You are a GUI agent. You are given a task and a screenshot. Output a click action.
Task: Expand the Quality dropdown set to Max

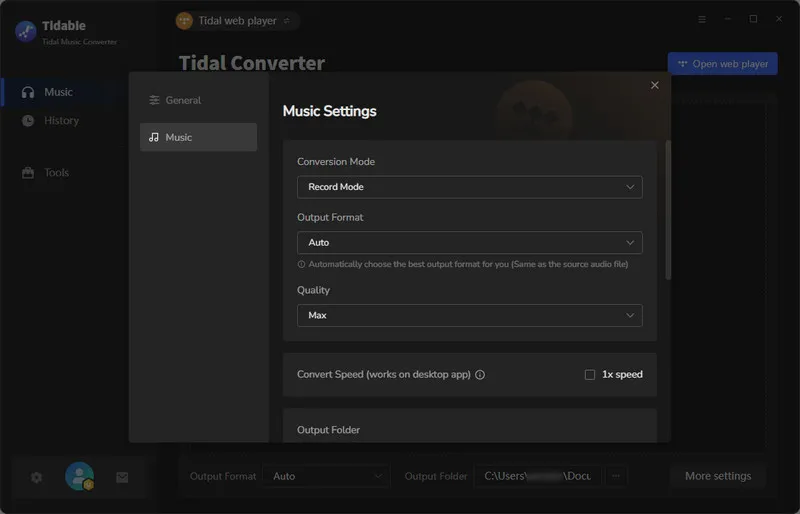(x=469, y=315)
